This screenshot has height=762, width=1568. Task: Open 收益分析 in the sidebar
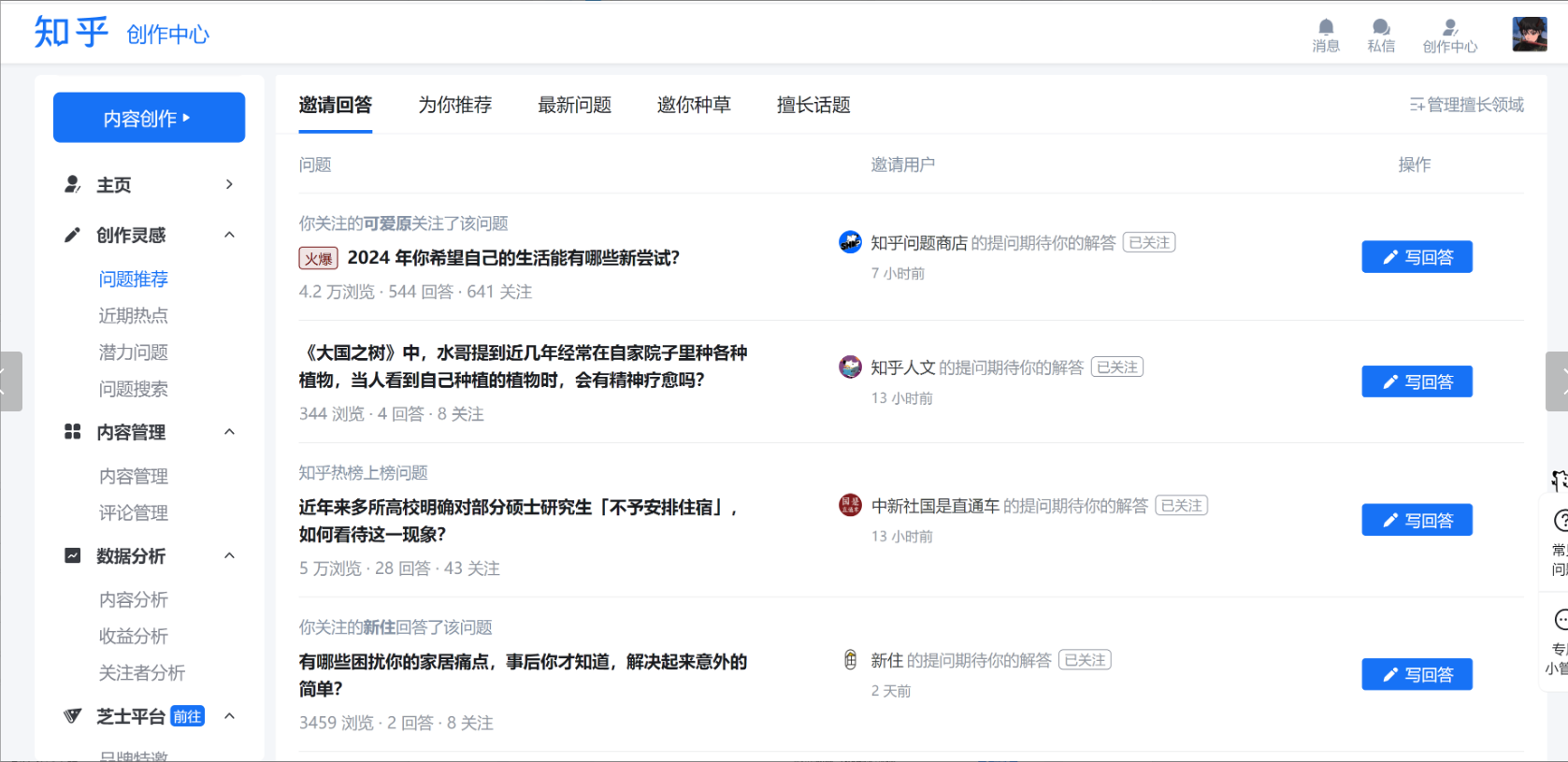click(x=134, y=636)
